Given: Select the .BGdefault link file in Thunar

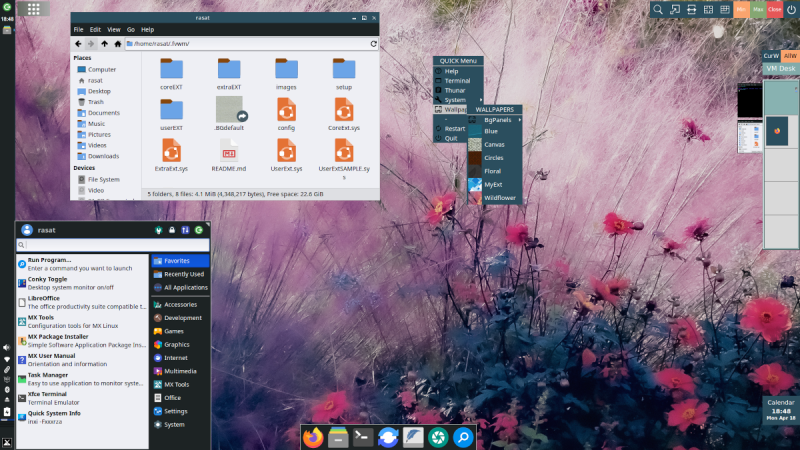Looking at the screenshot, I should pos(229,114).
